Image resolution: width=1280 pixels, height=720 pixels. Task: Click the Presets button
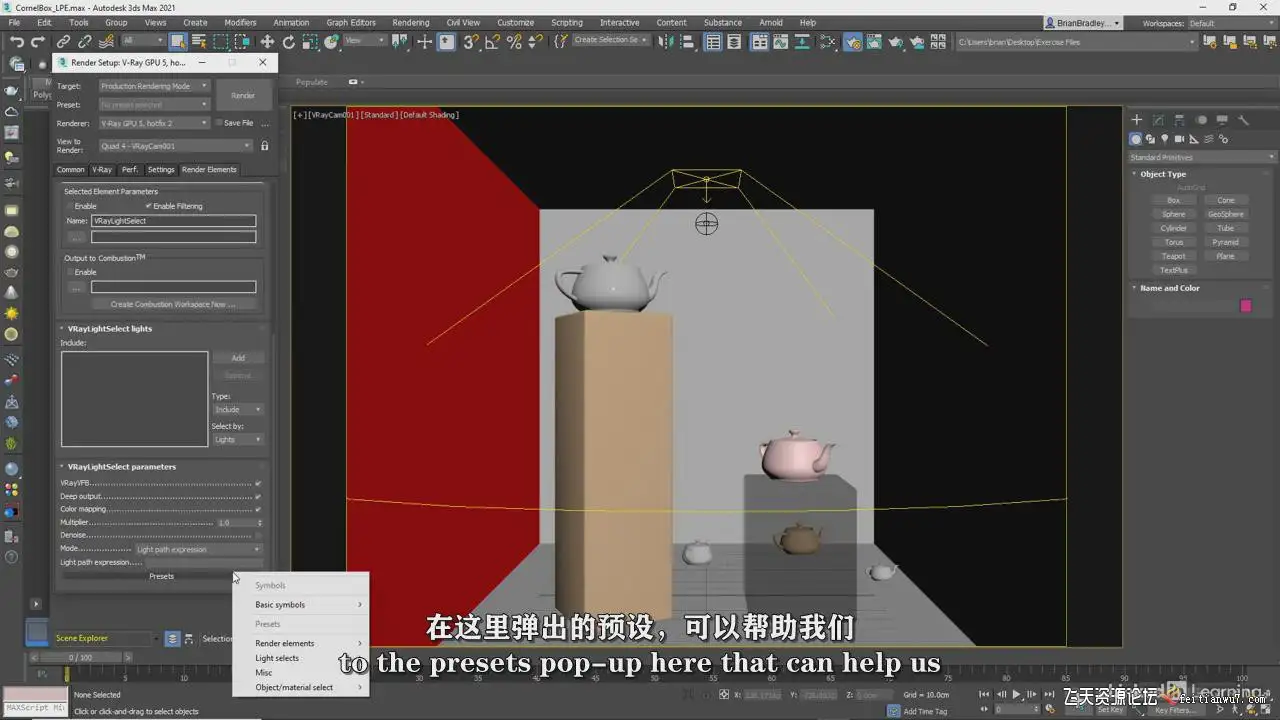tap(161, 576)
